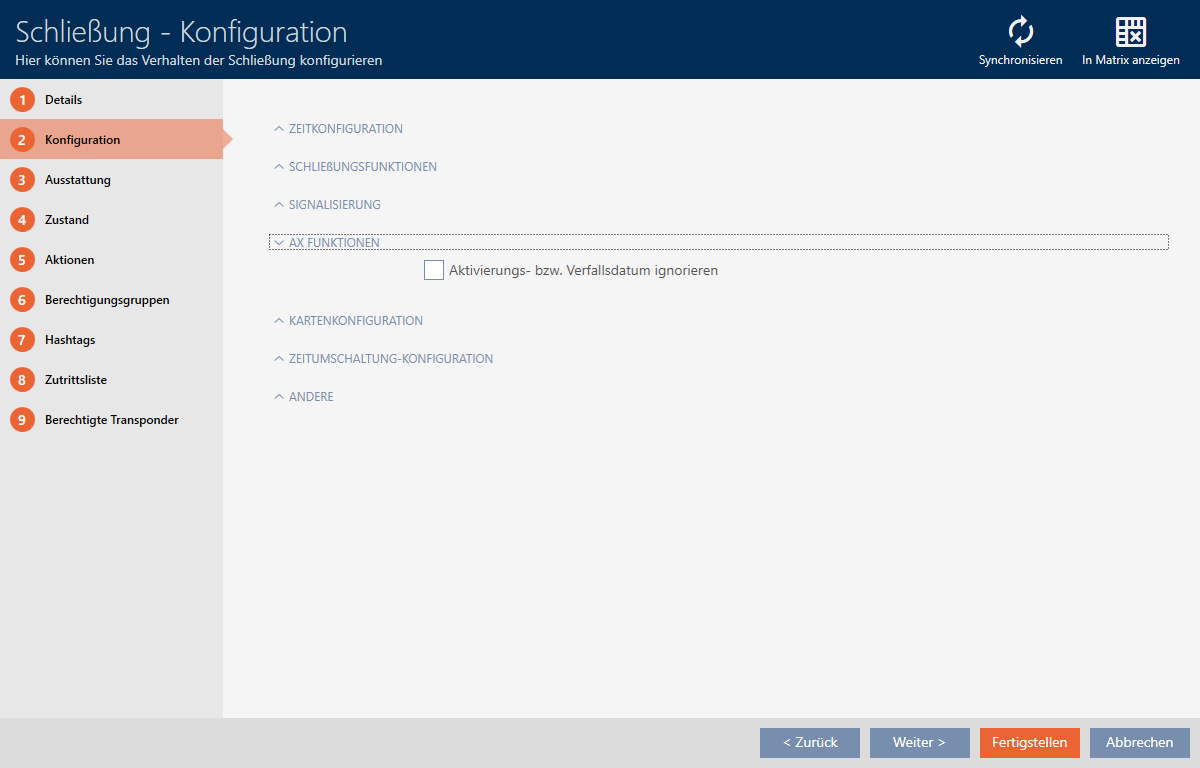Click the Abbrechen button
Screen dimensions: 1200x768
coord(1139,743)
